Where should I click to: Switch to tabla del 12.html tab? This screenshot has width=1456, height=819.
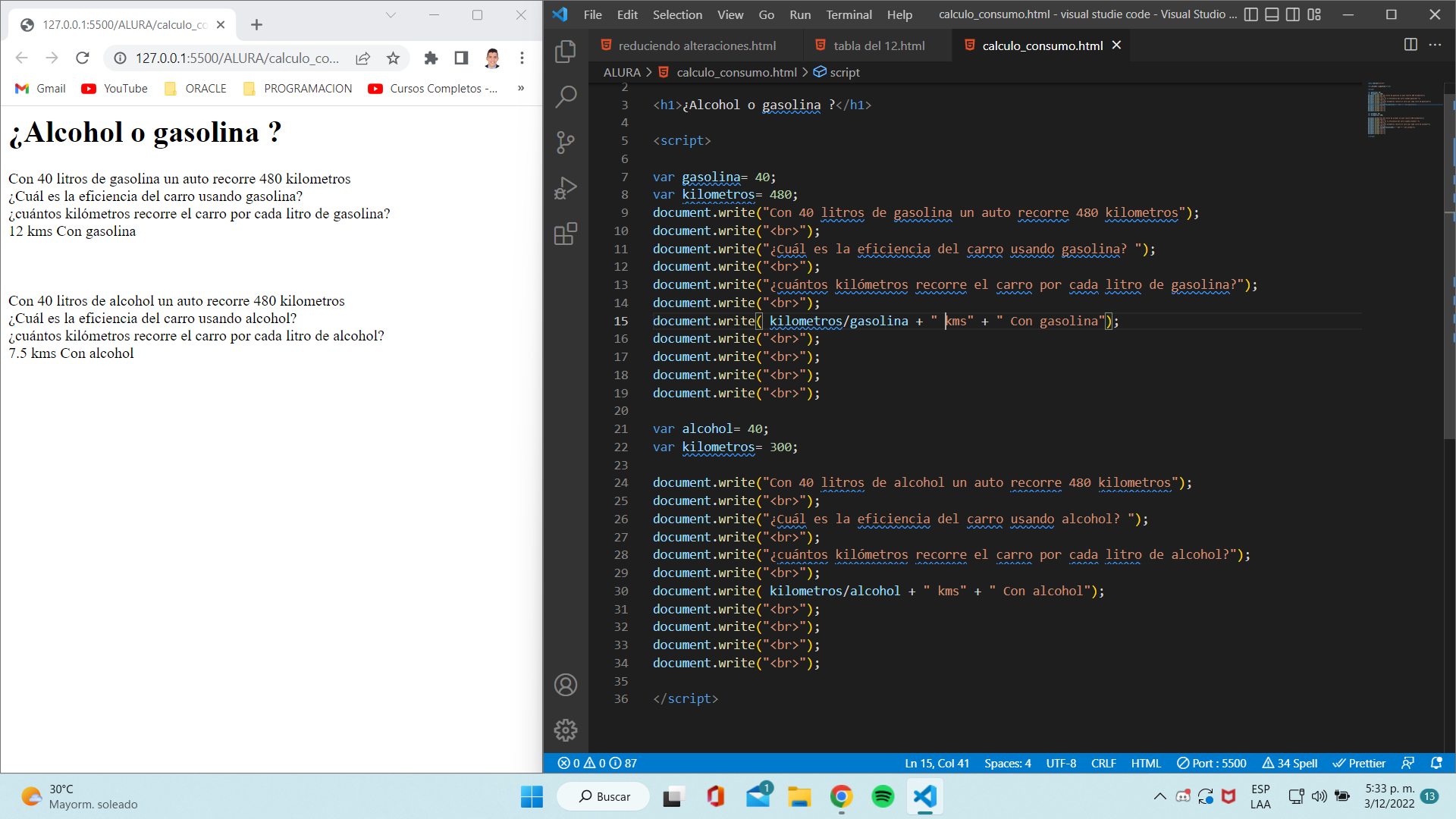click(x=879, y=45)
